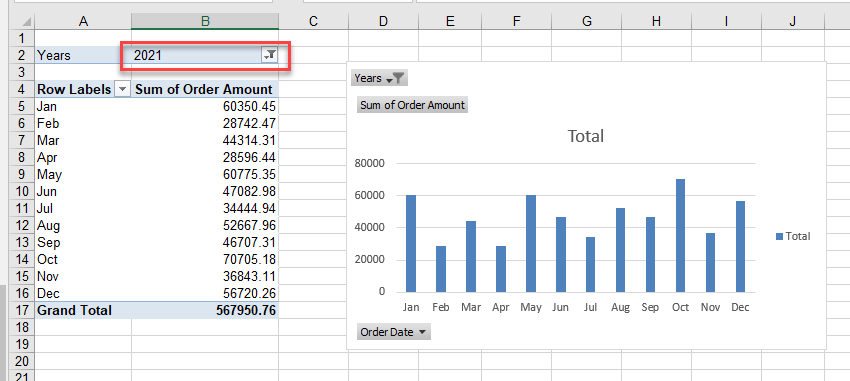Select the Jun row label cell

pos(83,191)
